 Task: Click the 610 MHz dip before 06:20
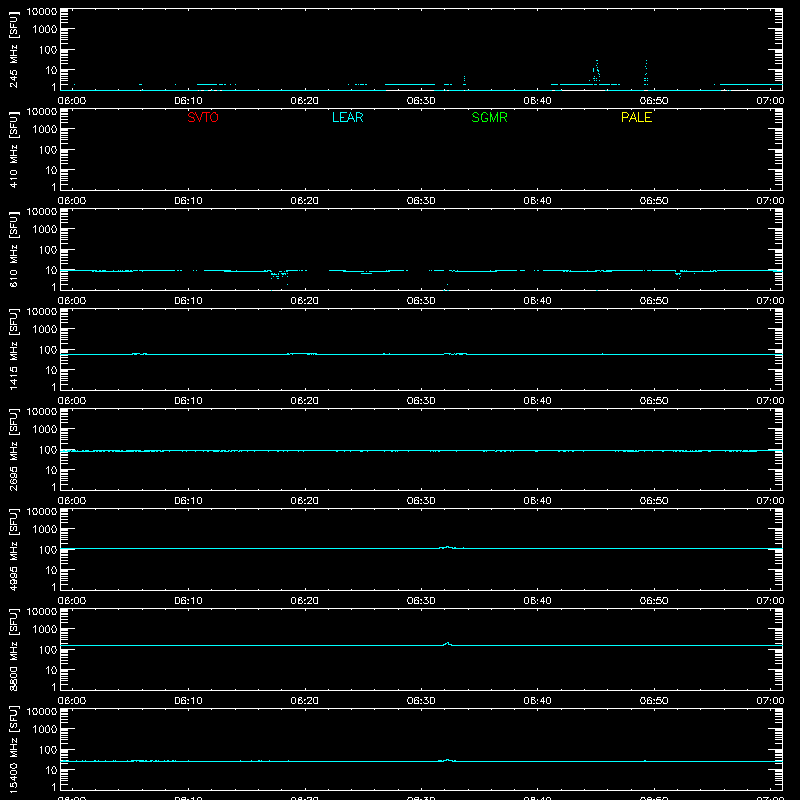point(279,276)
